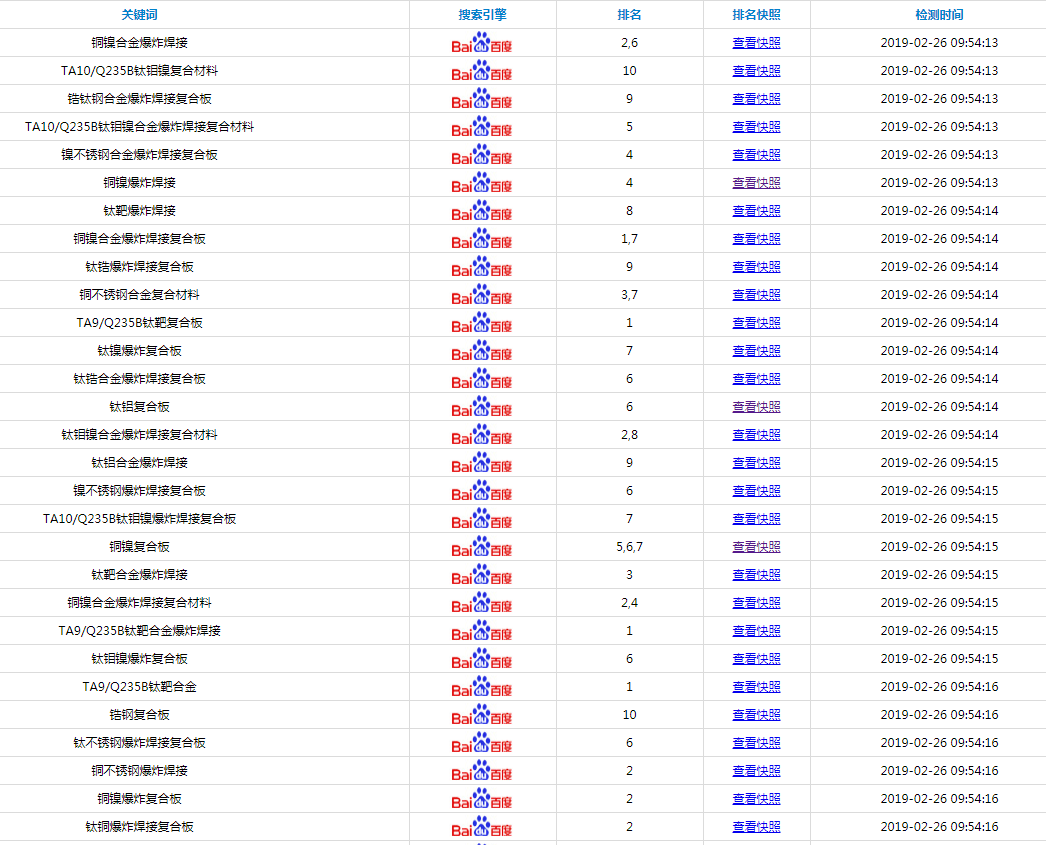Click Baidu logo in 钛铝合金爆炸焊接 row
Screen dimensions: 1046x845
point(481,464)
